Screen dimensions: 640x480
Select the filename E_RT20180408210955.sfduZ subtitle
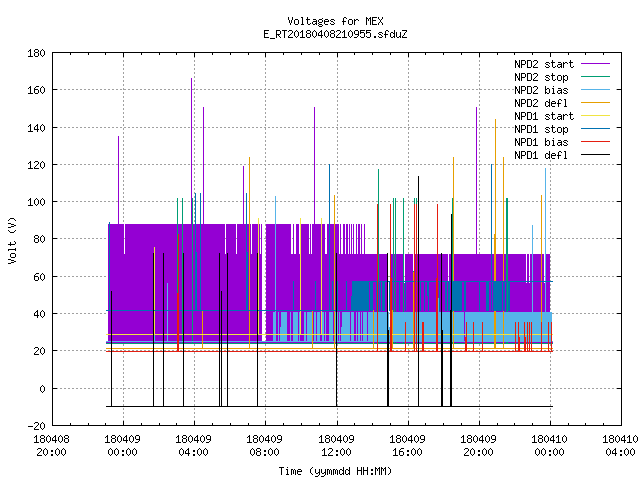click(x=335, y=34)
